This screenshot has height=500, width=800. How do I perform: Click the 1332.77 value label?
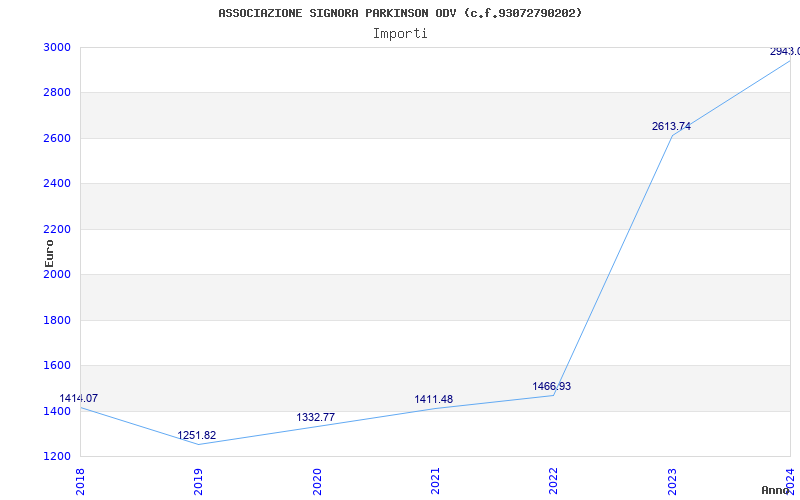(315, 417)
